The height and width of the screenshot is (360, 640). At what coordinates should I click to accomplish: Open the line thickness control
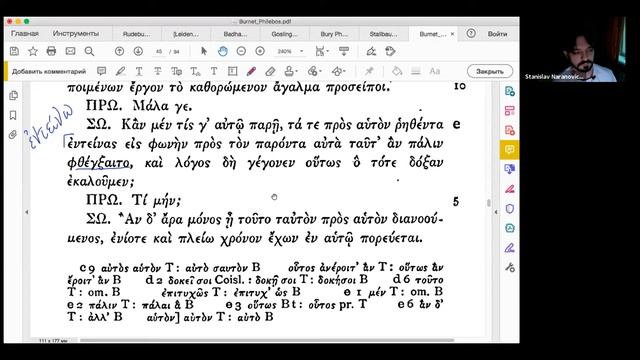point(416,71)
